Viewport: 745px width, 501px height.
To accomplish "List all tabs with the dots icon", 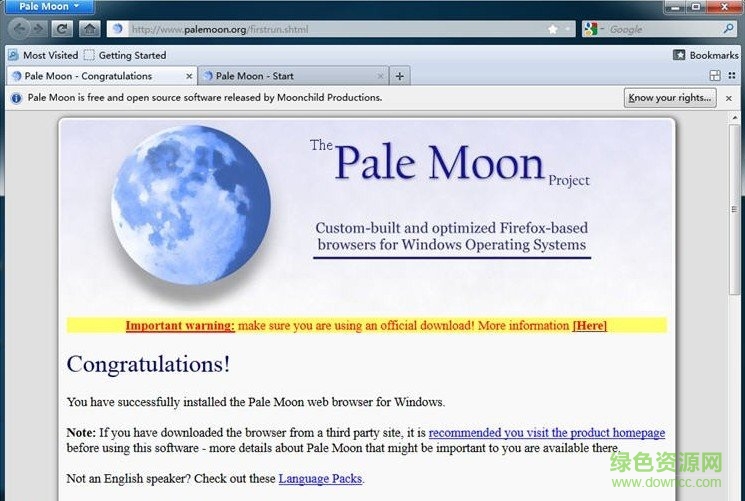I will tap(732, 76).
